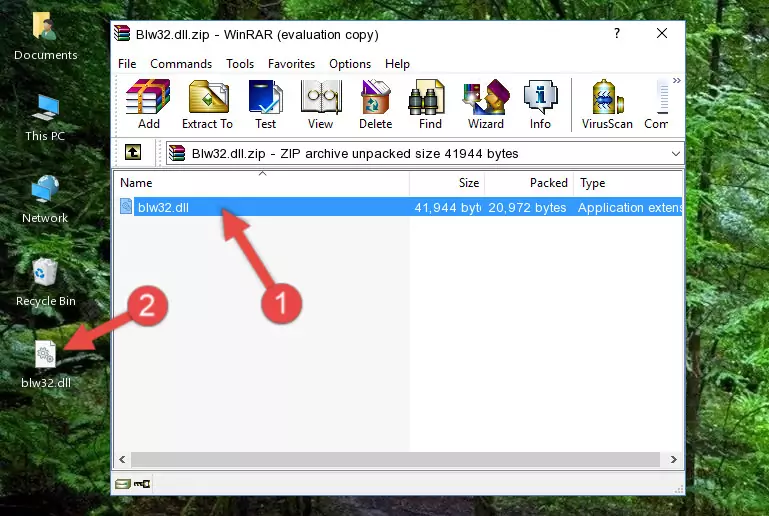Open the File menu
The width and height of the screenshot is (769, 516).
coord(127,64)
